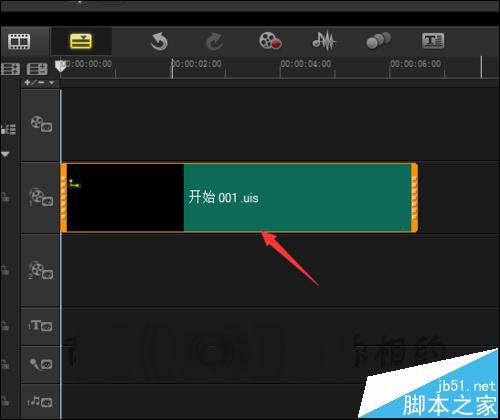Click ruler at 00:00:04:00

coord(306,64)
